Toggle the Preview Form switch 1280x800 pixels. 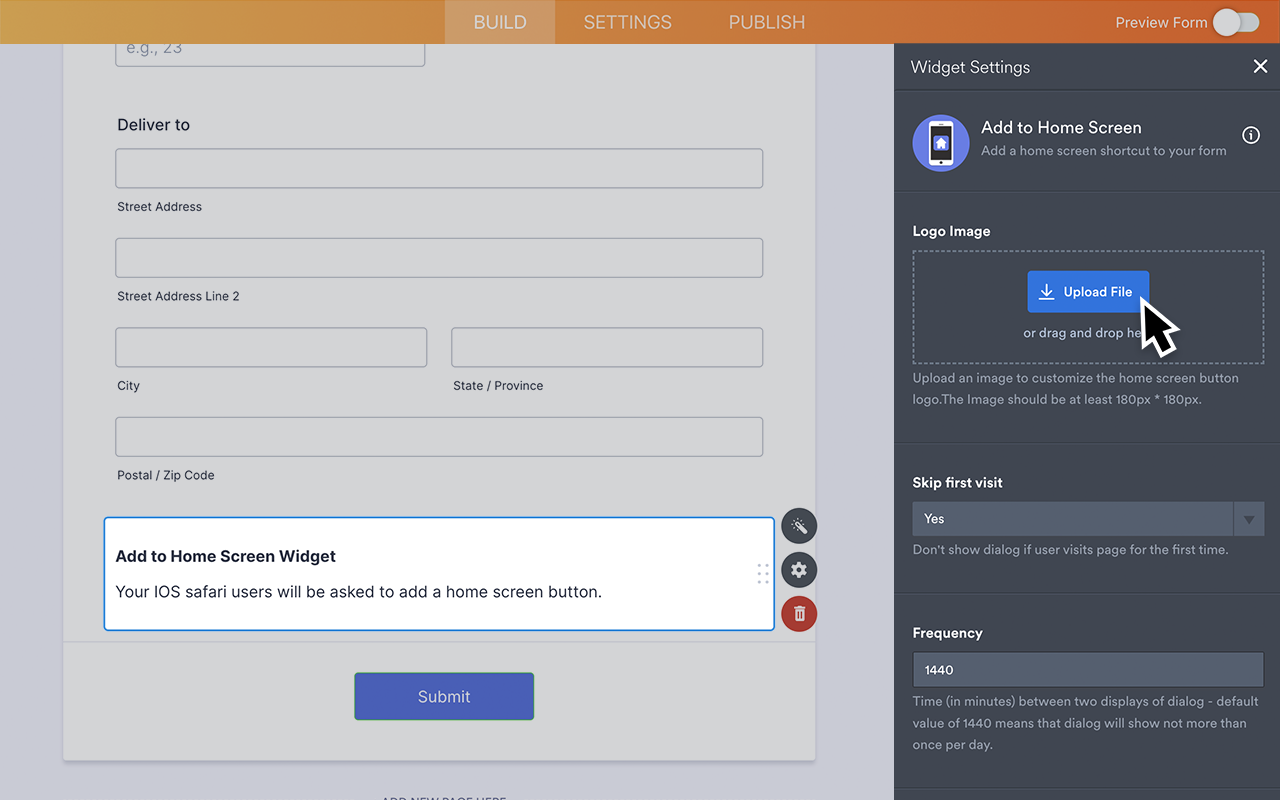coord(1236,22)
